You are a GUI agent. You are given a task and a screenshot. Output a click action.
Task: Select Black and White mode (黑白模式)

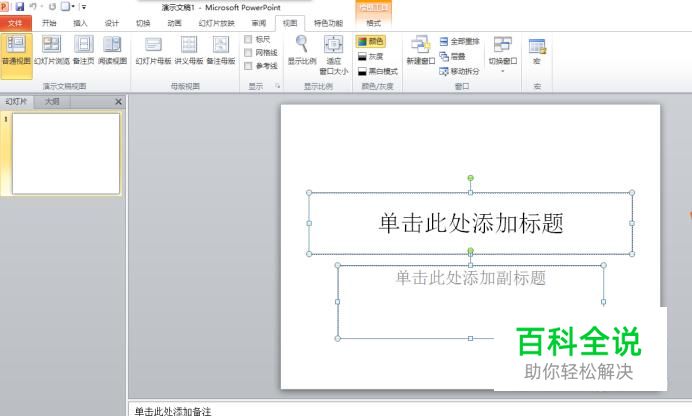click(378, 71)
